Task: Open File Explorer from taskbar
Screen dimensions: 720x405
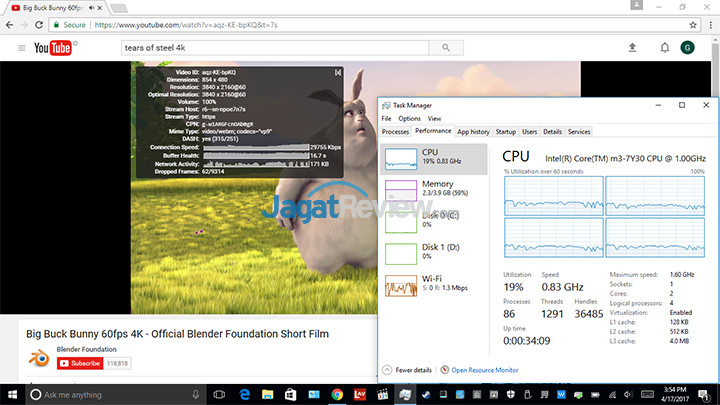Action: [x=267, y=394]
